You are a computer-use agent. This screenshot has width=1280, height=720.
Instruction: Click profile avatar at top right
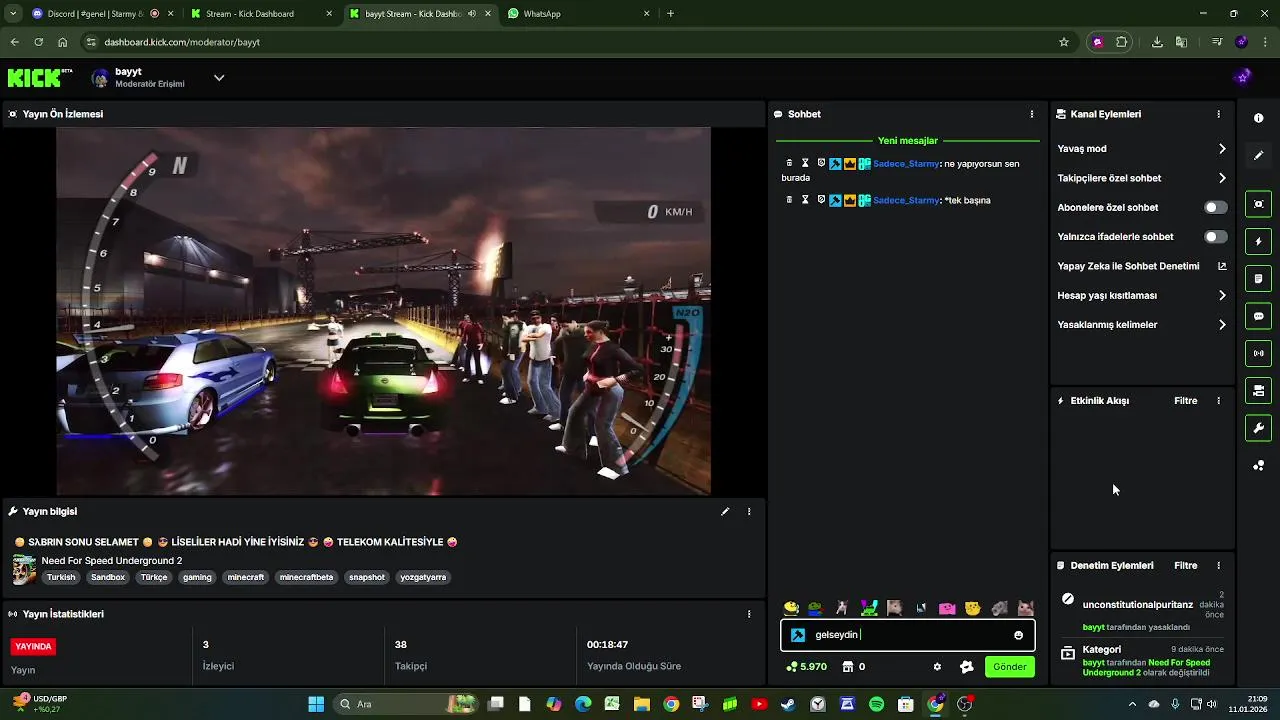tap(1243, 77)
